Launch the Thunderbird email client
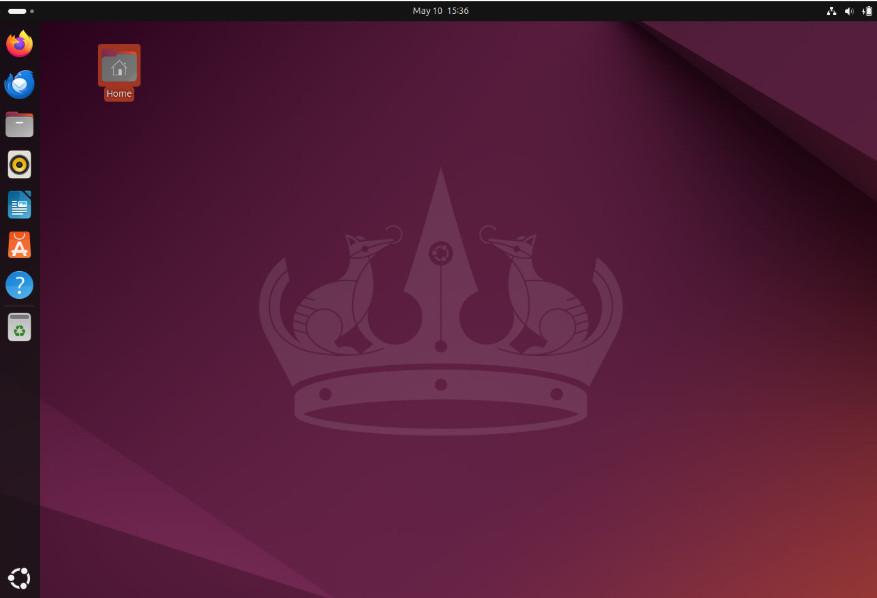 (18, 84)
